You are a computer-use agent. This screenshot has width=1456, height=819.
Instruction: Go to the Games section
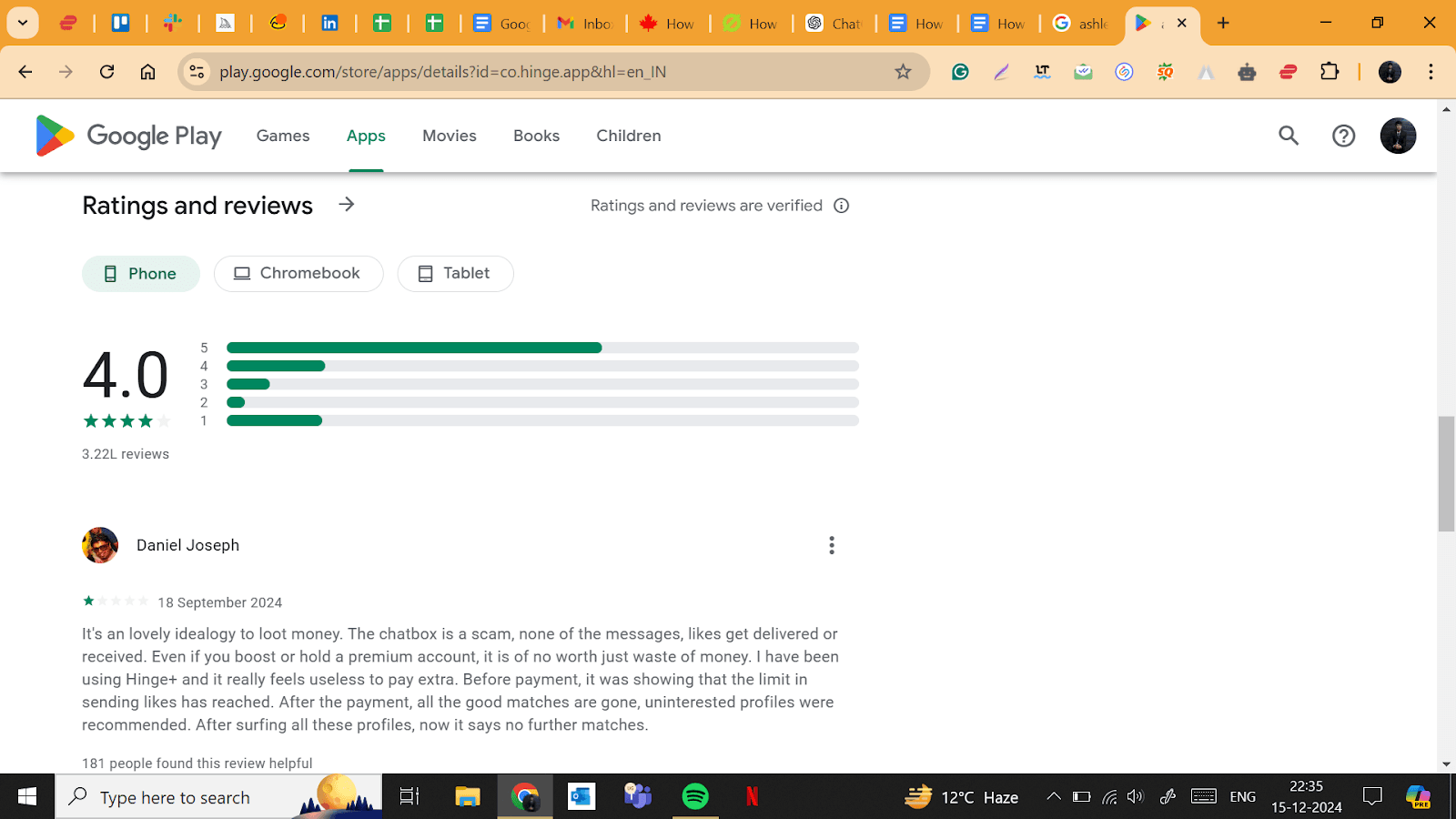coord(283,136)
